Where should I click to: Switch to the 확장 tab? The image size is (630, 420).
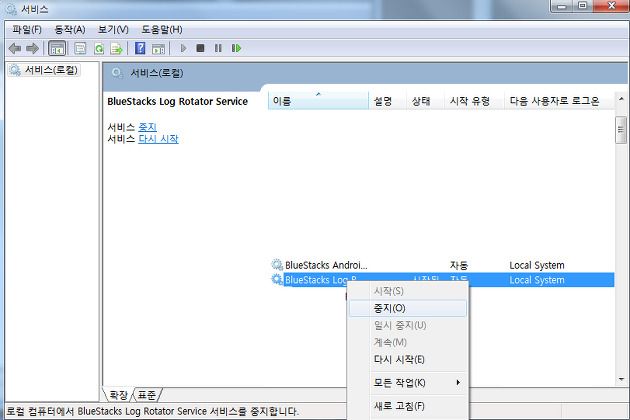click(118, 395)
